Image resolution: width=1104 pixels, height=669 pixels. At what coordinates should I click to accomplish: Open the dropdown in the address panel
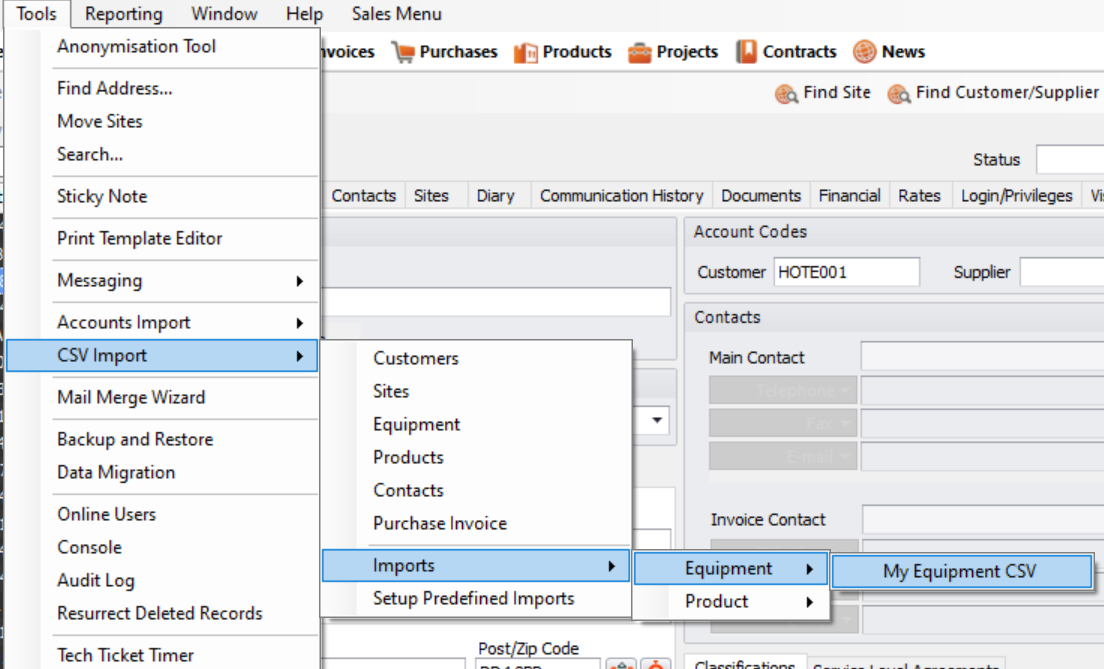[x=656, y=420]
